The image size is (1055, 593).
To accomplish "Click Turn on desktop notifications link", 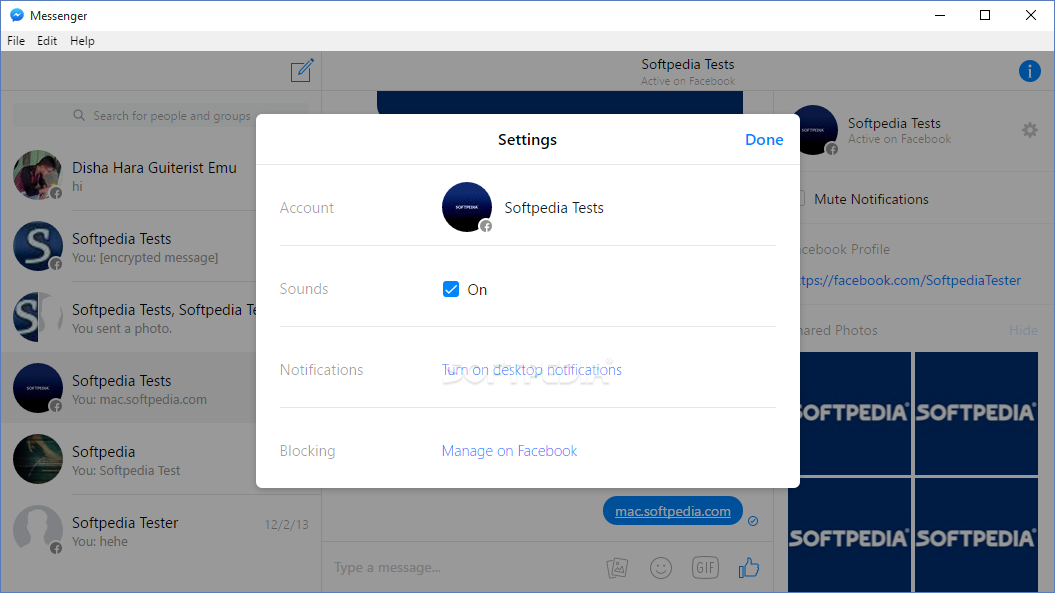I will 532,370.
